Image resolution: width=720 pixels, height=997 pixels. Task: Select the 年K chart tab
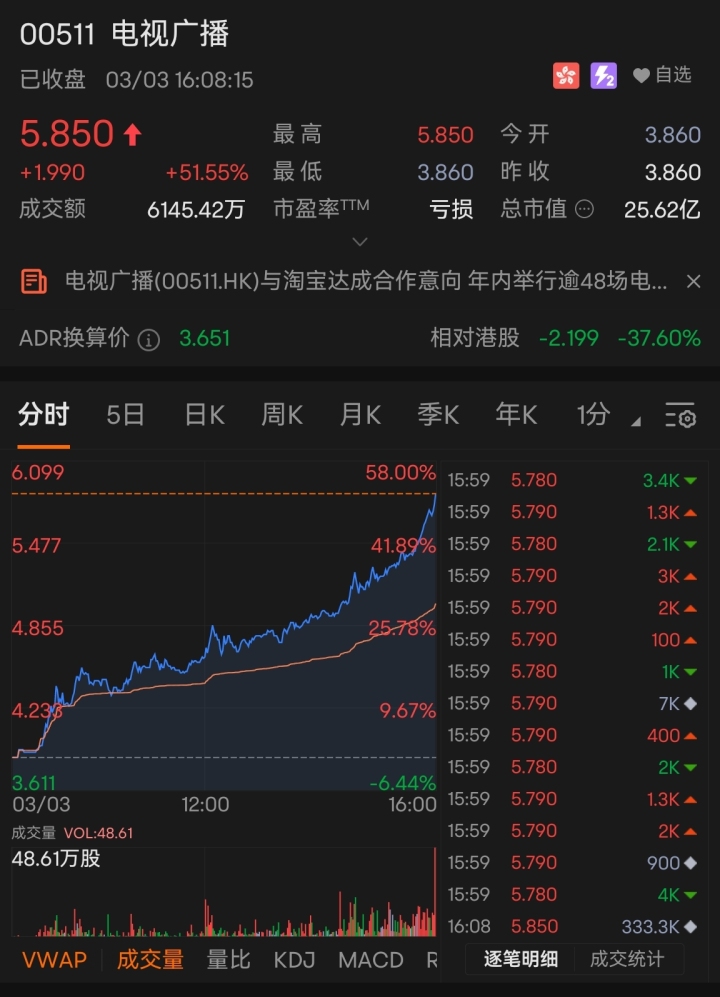tap(516, 416)
